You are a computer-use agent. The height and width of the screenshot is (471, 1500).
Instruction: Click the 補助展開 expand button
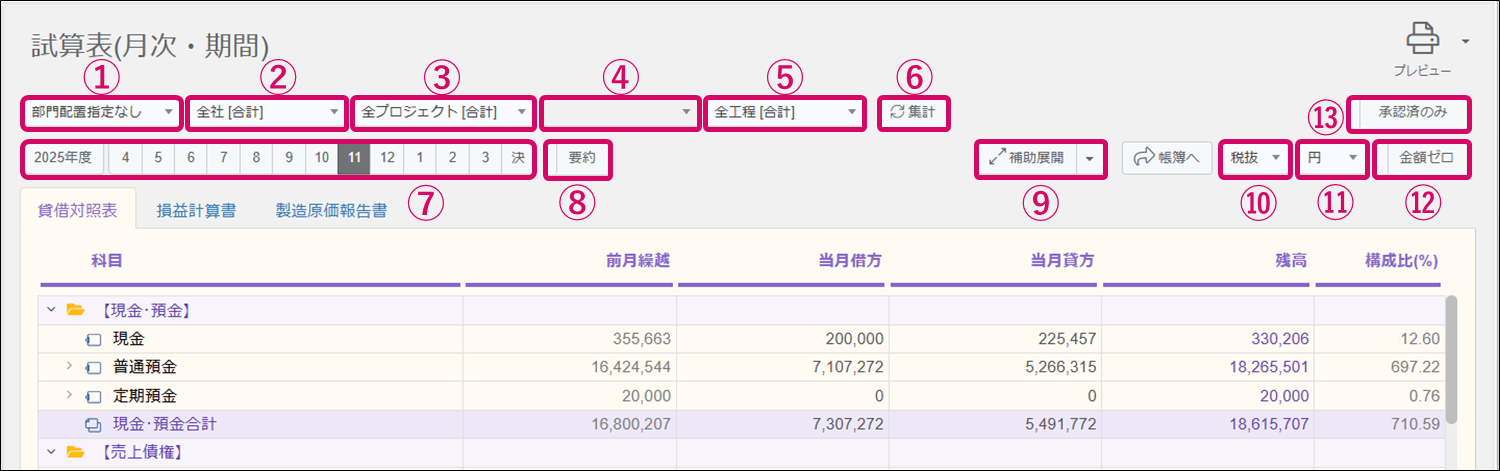[1027, 158]
